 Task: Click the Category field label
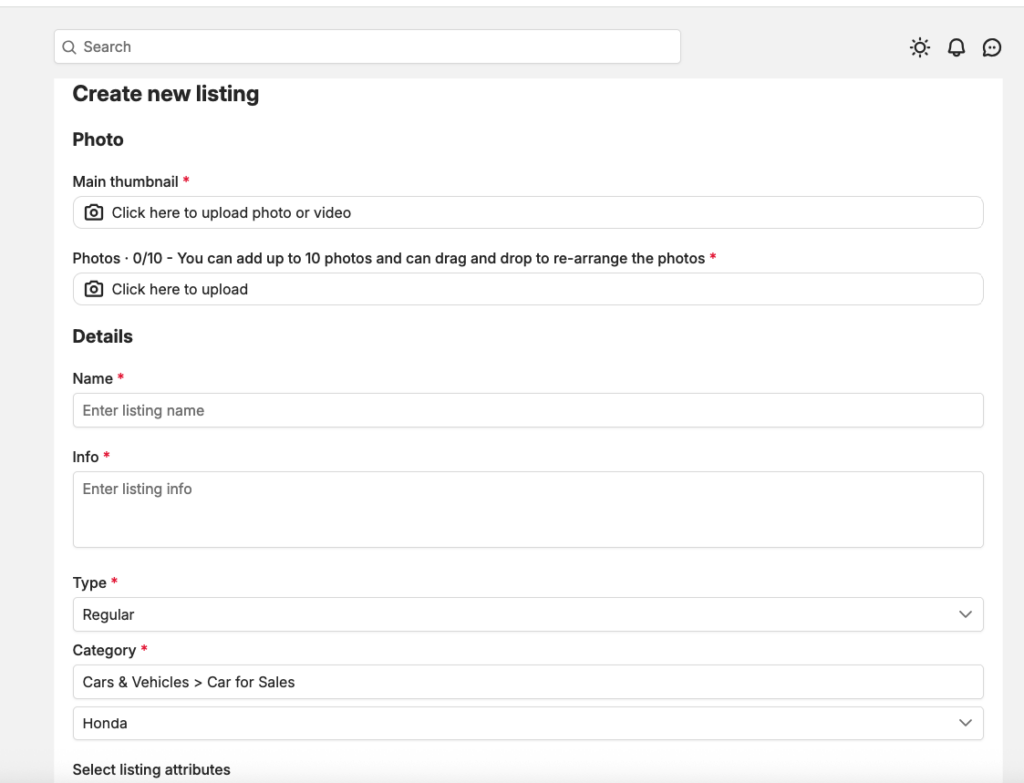tap(104, 651)
